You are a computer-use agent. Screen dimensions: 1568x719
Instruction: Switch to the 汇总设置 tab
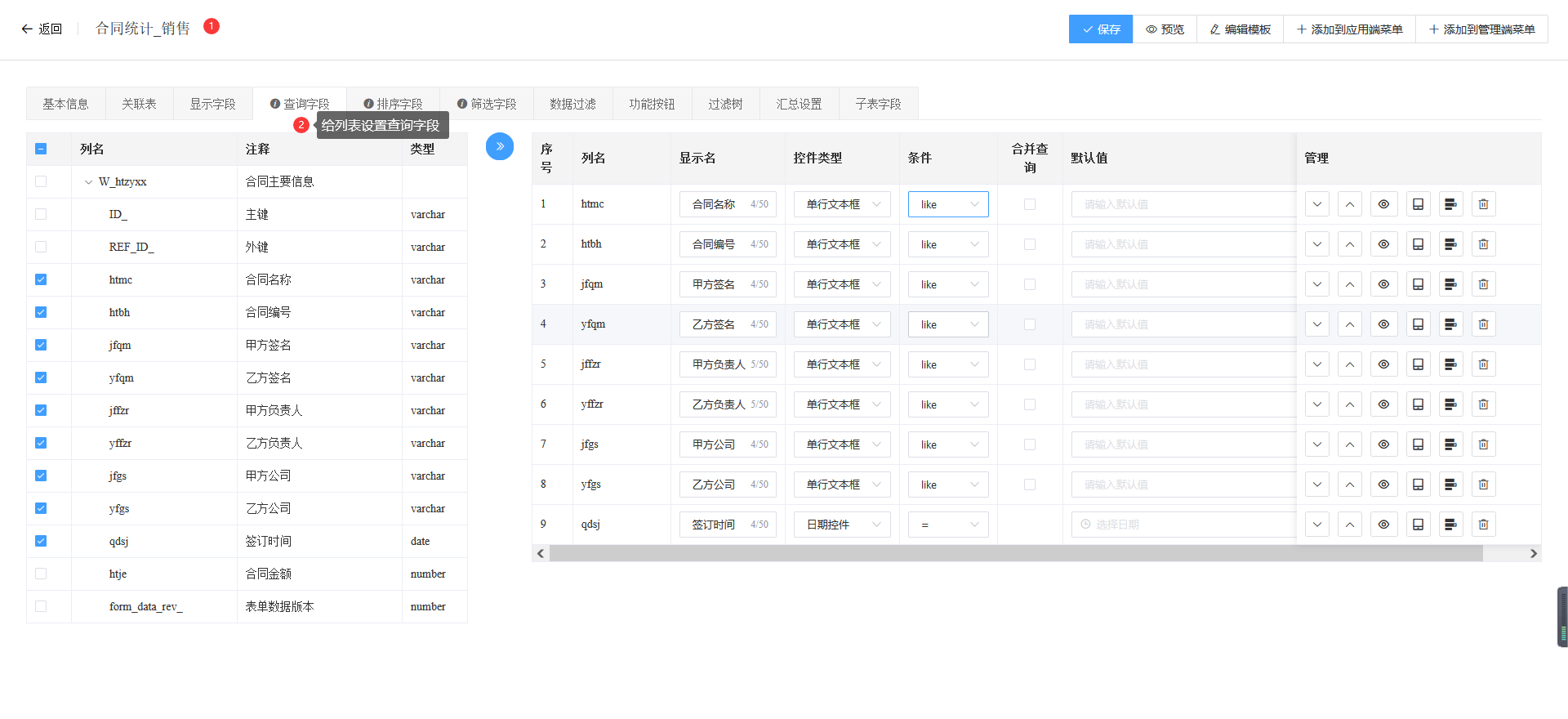[799, 104]
